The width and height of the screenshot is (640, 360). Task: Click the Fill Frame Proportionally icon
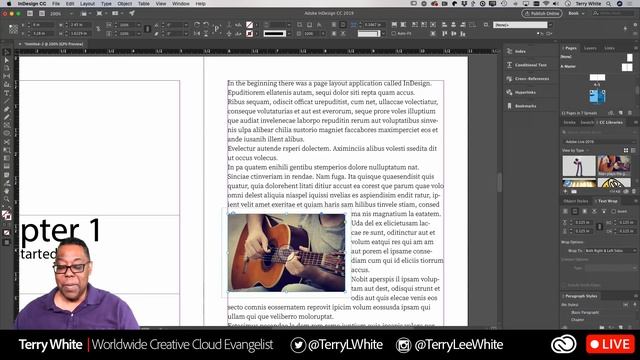(x=394, y=25)
